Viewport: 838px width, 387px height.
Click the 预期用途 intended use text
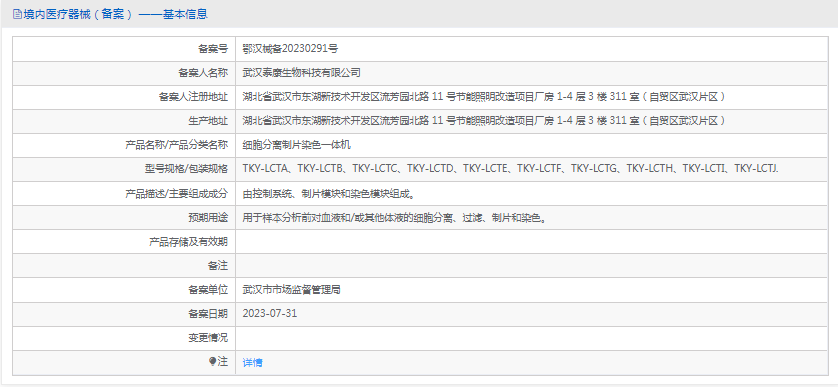[x=394, y=218]
